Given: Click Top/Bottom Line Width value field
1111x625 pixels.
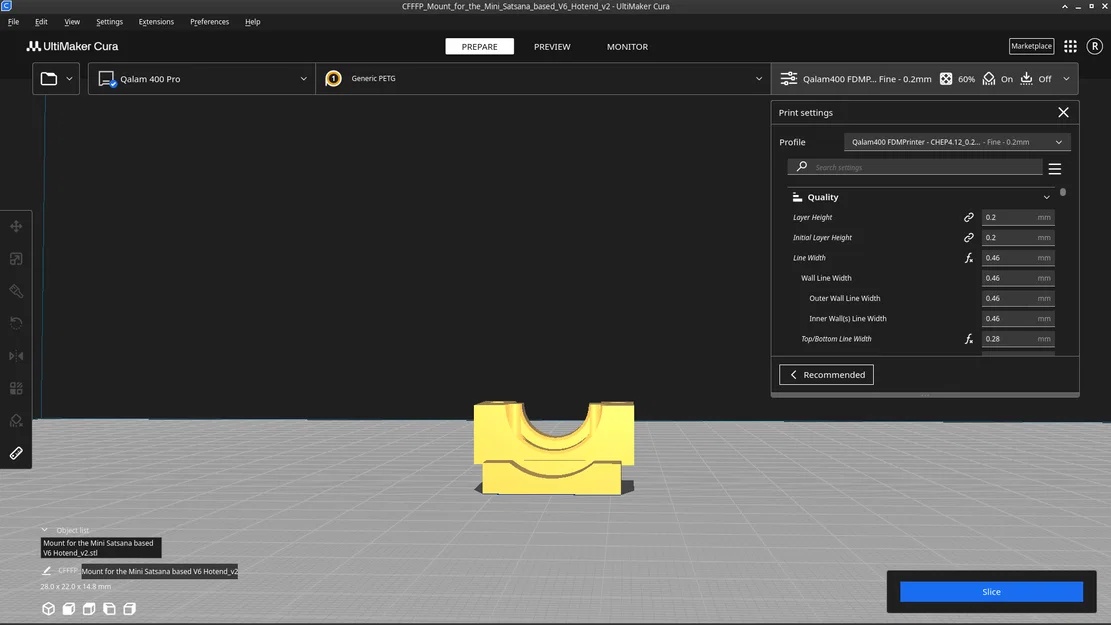Looking at the screenshot, I should (1017, 339).
